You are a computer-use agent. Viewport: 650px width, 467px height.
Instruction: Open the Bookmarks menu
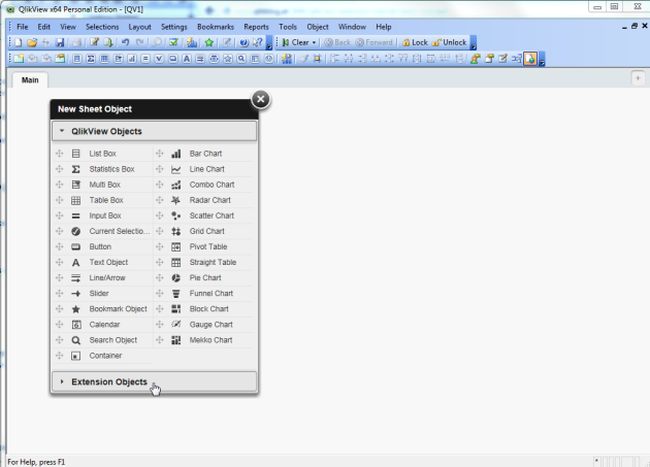pos(216,27)
